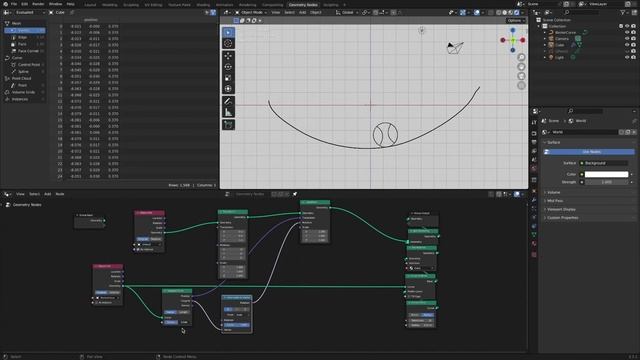Toggle the node editor pin icon
The height and width of the screenshot is (360, 640).
(295, 194)
